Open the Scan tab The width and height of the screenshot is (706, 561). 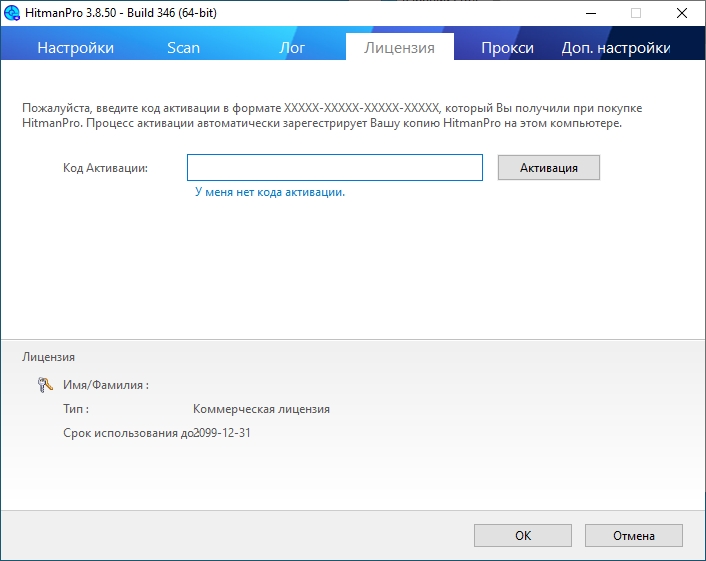183,48
